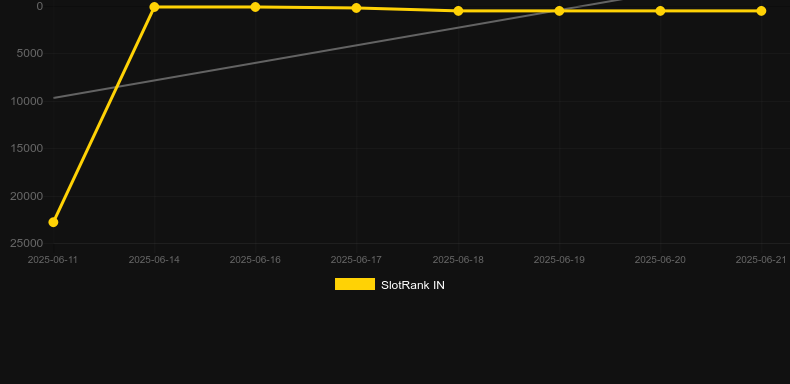This screenshot has height=384, width=790.
Task: Select the 2025-06-17 date label on axis
Action: tap(356, 260)
